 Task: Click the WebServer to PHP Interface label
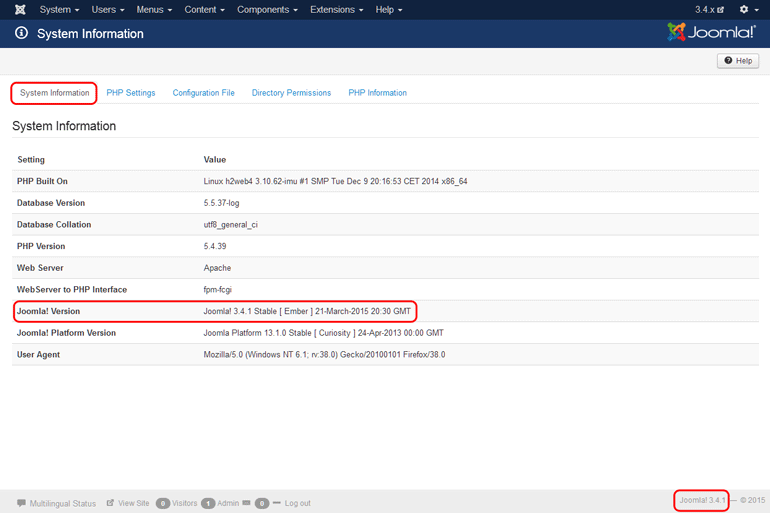pyautogui.click(x=72, y=289)
